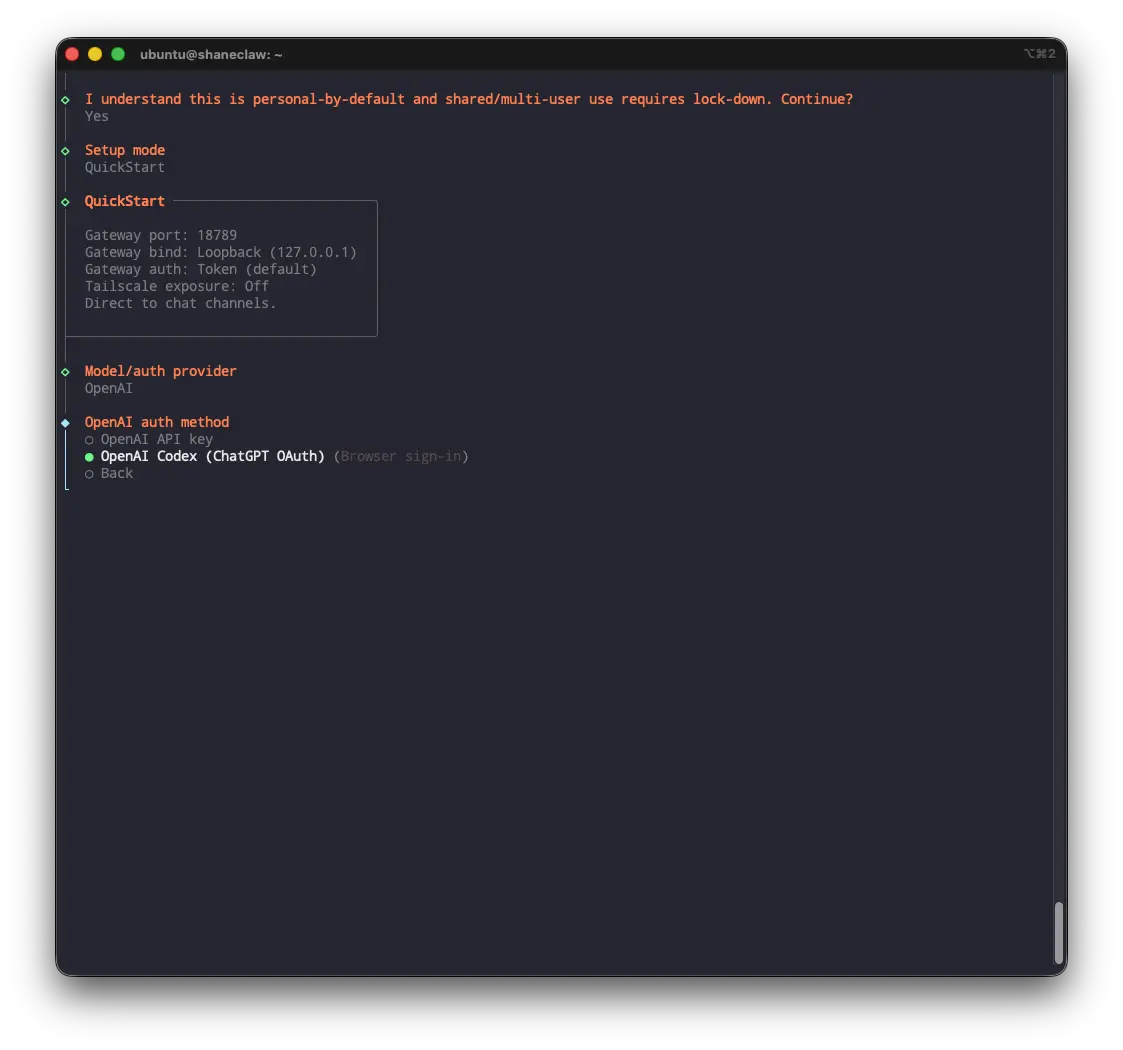
Task: Click the 'QuickStart' answer under Setup mode
Action: pos(125,167)
